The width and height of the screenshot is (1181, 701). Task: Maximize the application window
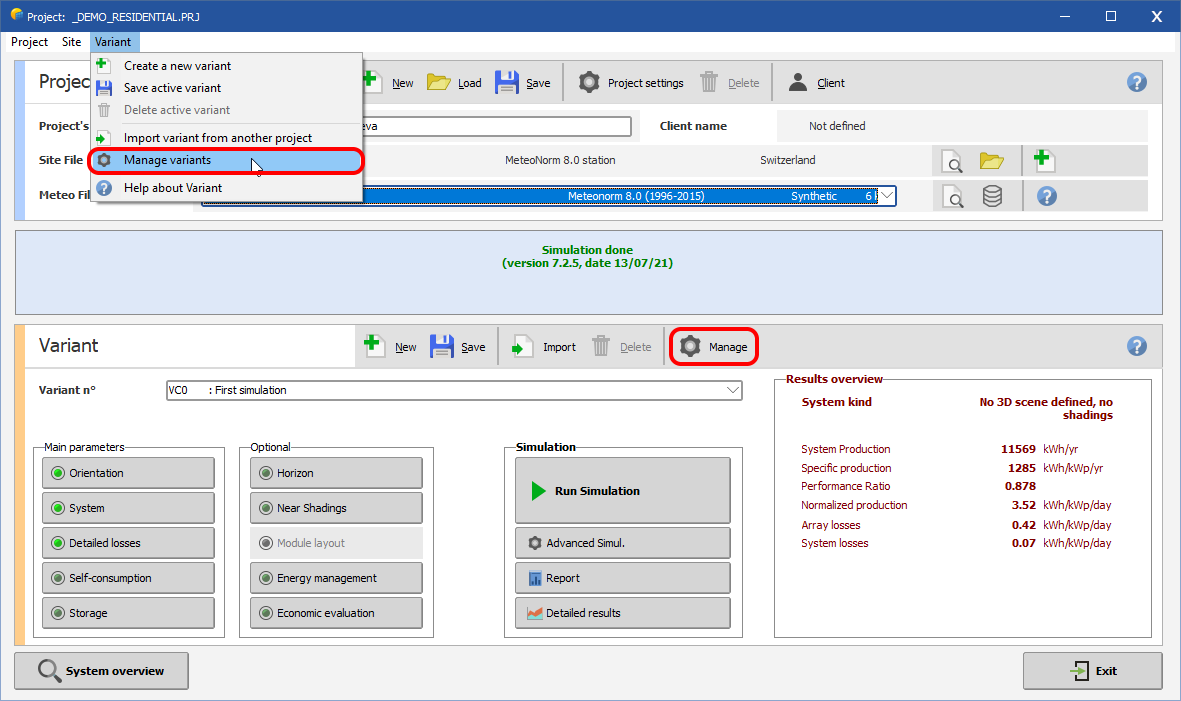coord(1111,16)
